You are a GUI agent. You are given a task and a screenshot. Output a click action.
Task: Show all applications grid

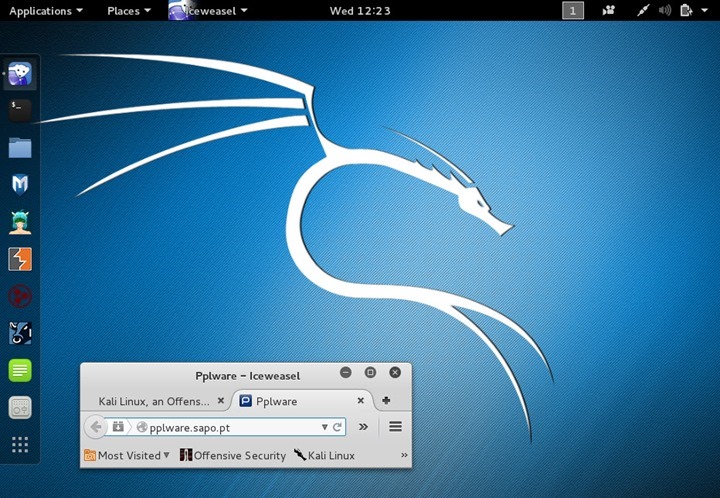20,444
